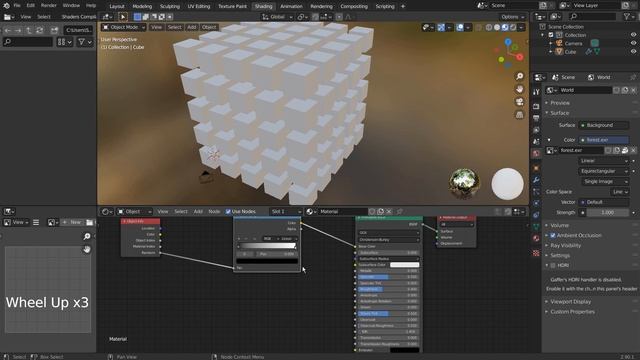Open the outliner filter dropdown

629,17
